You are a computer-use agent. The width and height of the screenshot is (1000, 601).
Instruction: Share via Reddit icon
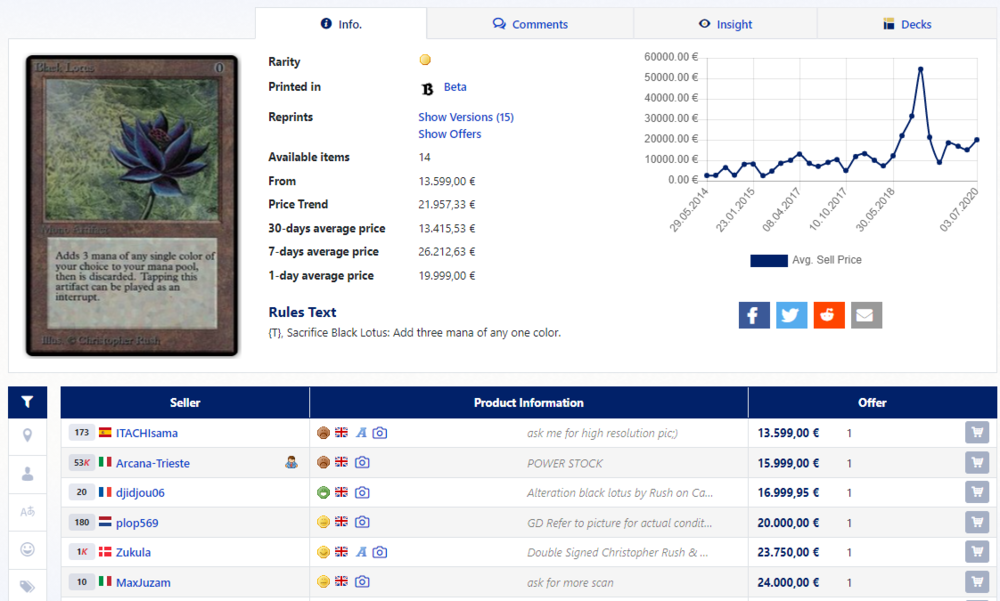[828, 315]
